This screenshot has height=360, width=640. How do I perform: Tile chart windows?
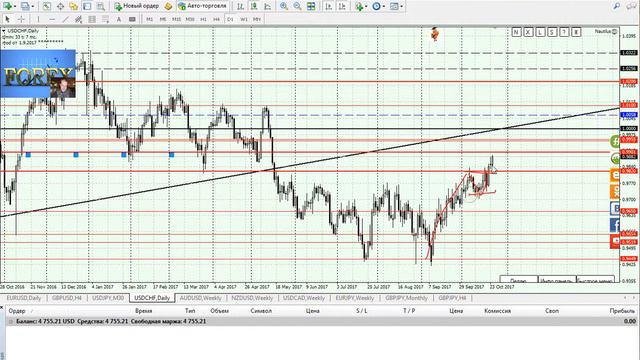(311, 6)
